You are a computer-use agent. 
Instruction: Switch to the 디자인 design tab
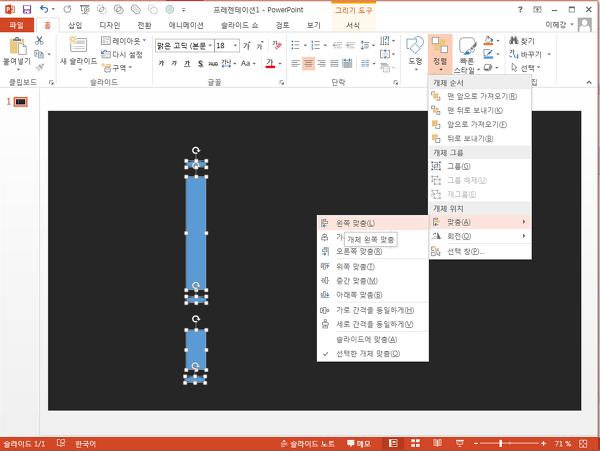point(110,25)
